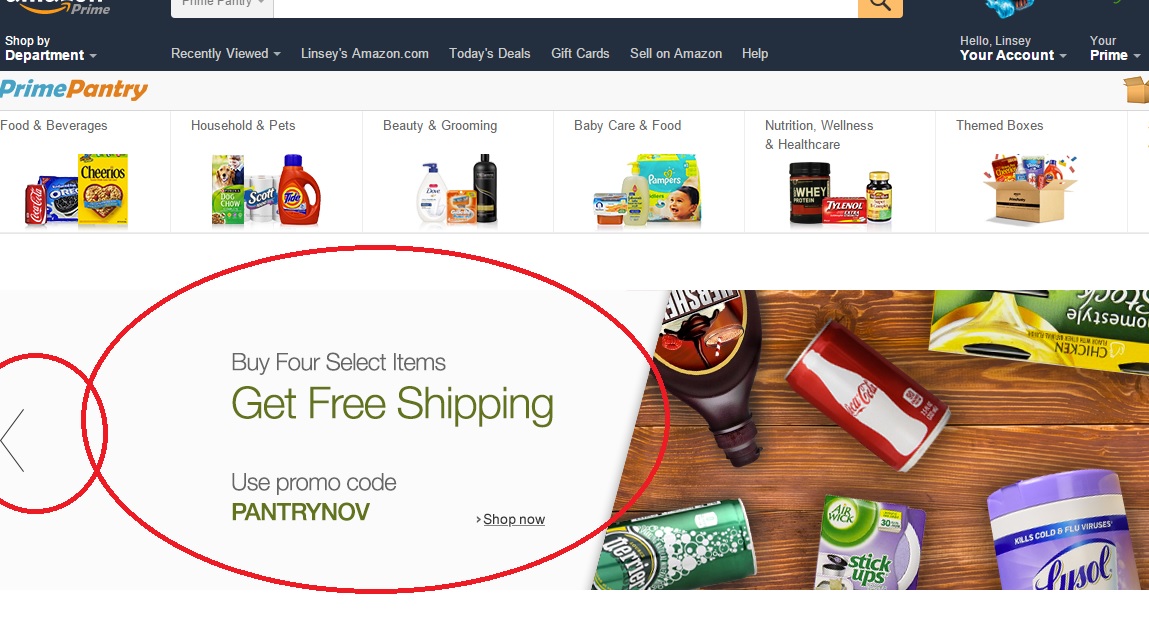Expand the Shop by Department menu
This screenshot has width=1149, height=625.
coord(50,48)
